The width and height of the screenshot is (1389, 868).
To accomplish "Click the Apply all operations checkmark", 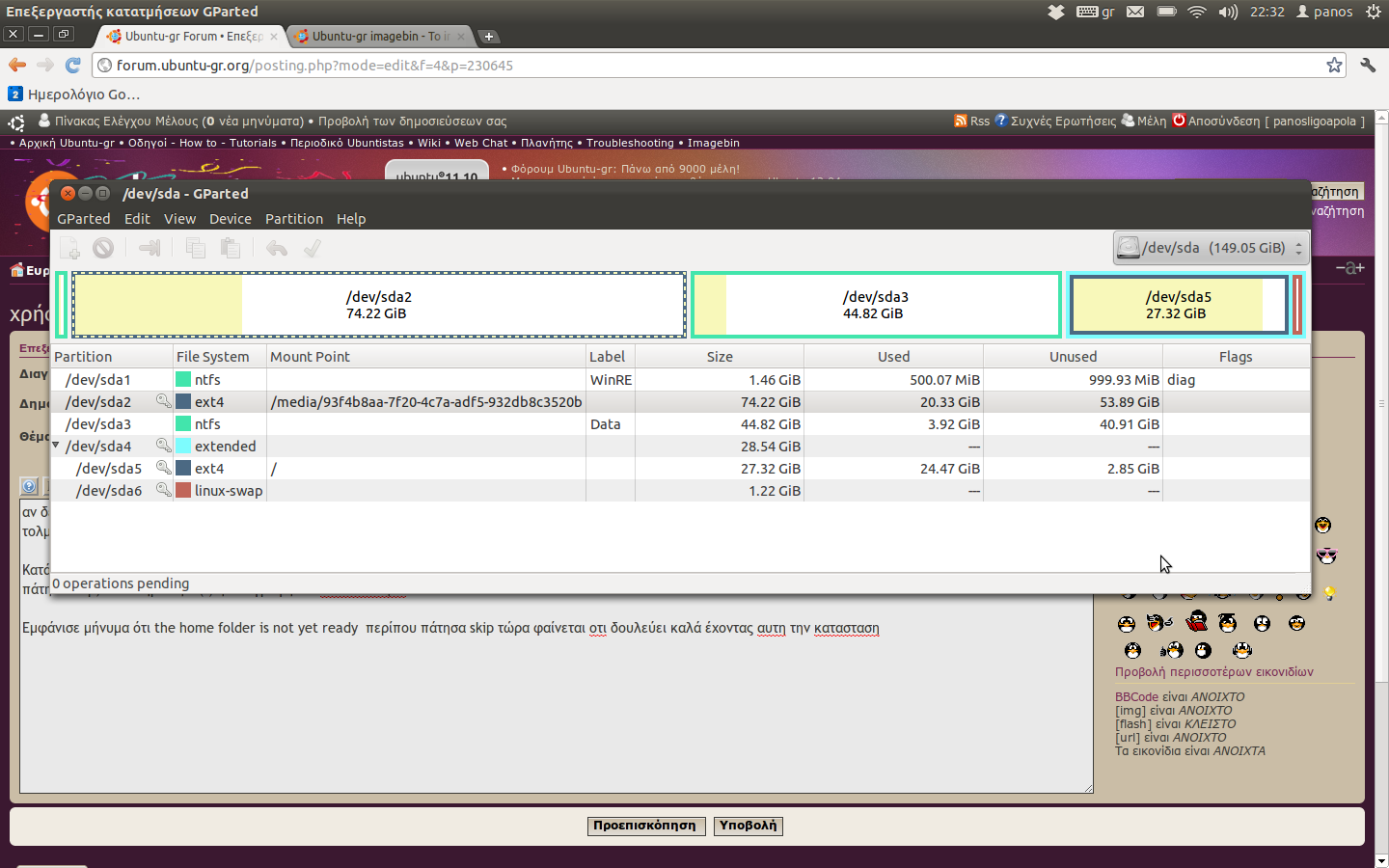I will [312, 249].
